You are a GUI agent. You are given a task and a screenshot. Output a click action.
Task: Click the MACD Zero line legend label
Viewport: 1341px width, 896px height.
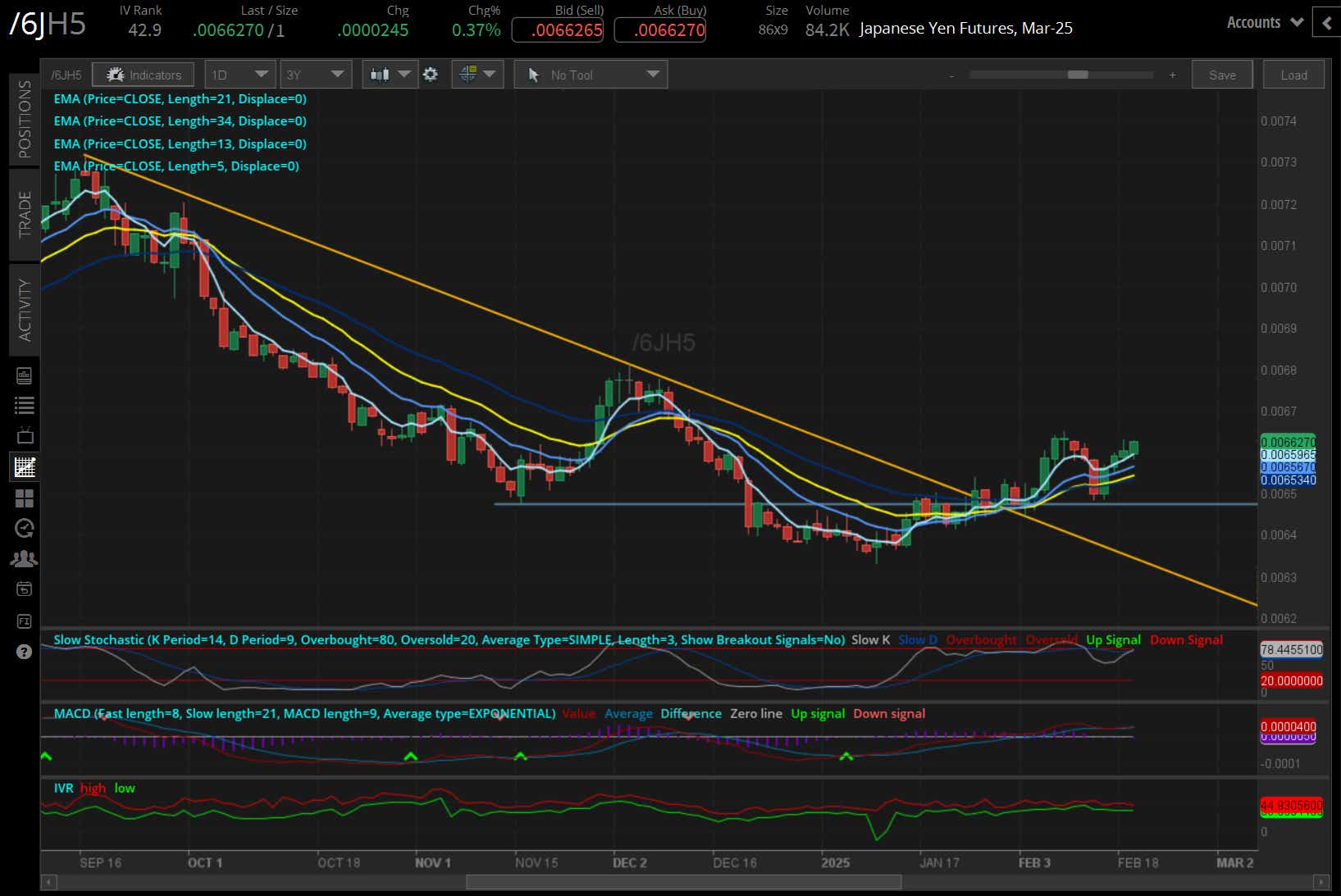pyautogui.click(x=756, y=714)
